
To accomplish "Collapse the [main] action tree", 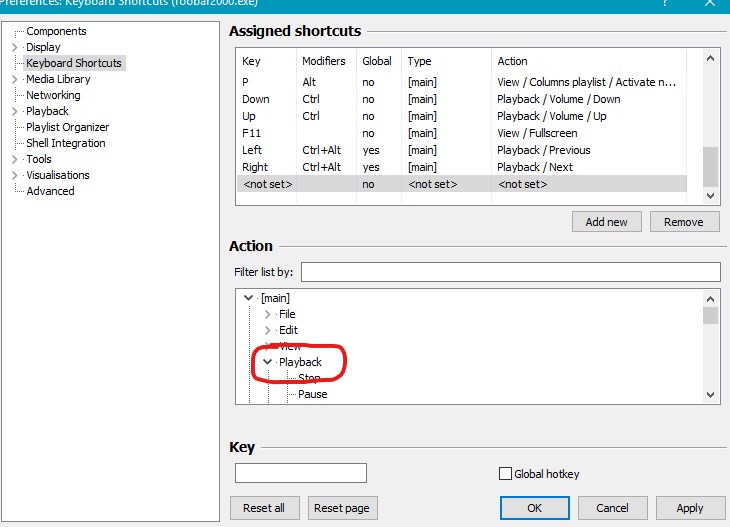I will [248, 298].
